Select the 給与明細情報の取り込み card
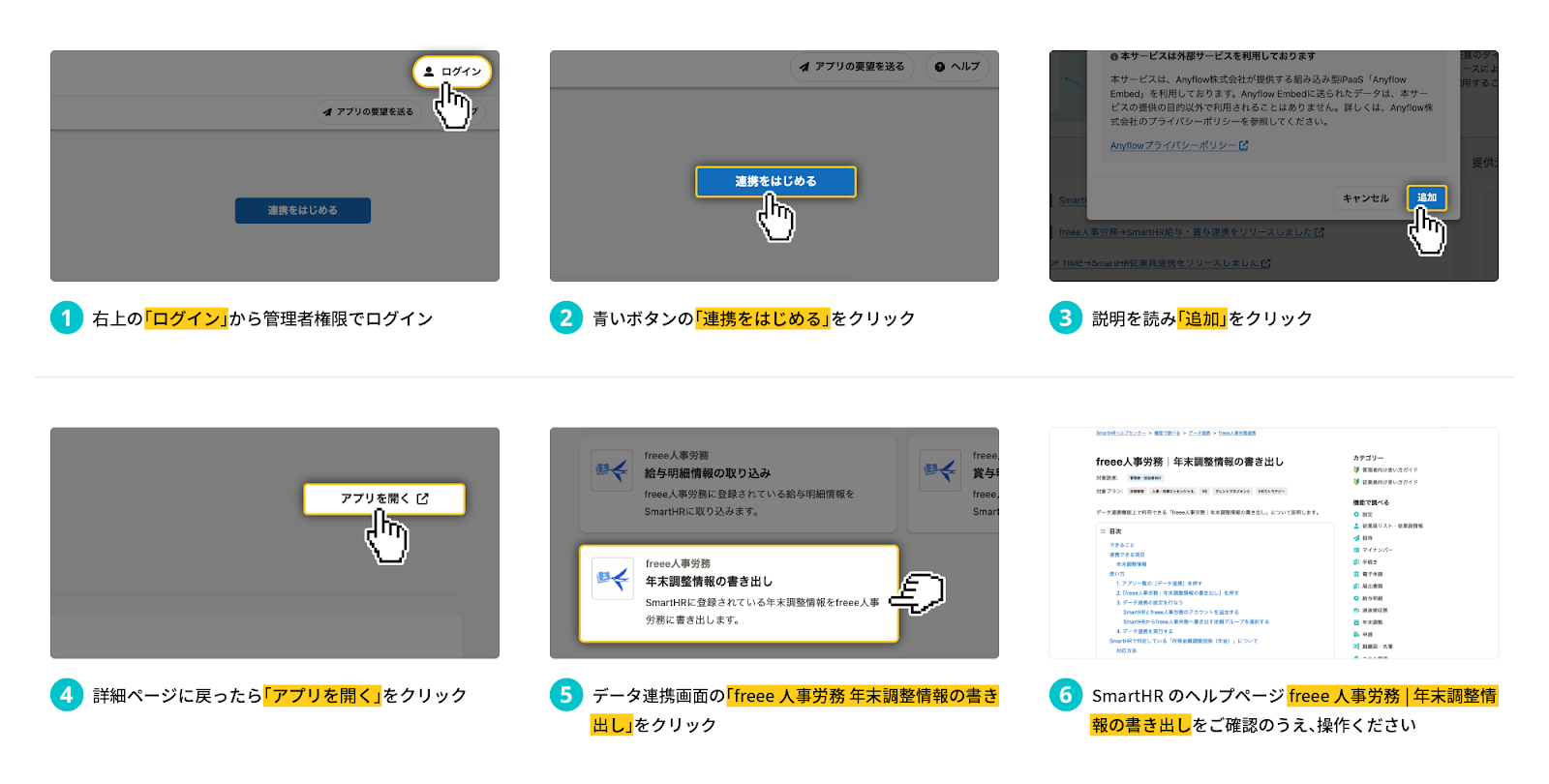The width and height of the screenshot is (1549, 784). click(738, 484)
